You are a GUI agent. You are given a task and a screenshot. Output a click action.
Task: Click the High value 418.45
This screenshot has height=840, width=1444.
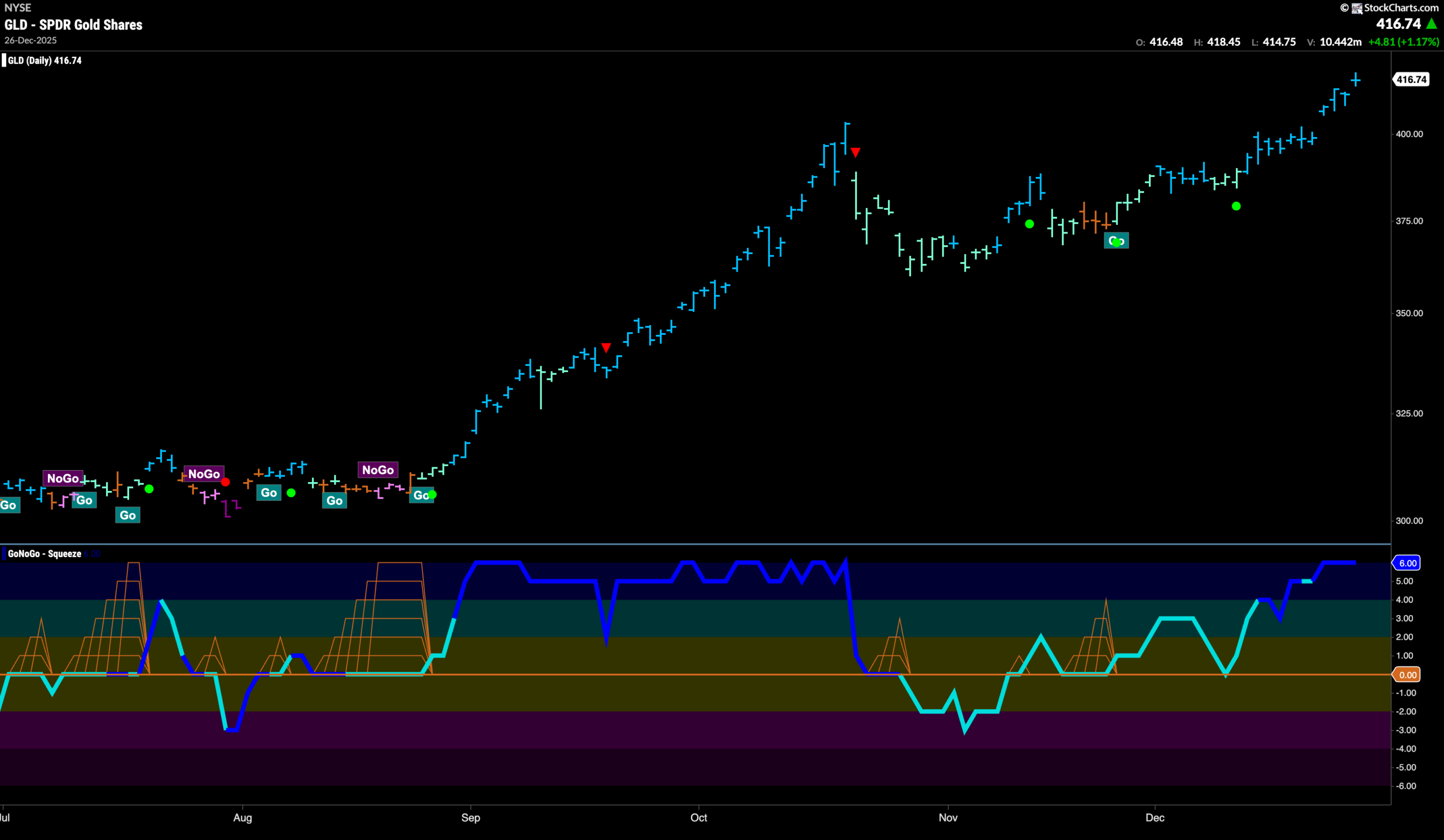pyautogui.click(x=1224, y=42)
